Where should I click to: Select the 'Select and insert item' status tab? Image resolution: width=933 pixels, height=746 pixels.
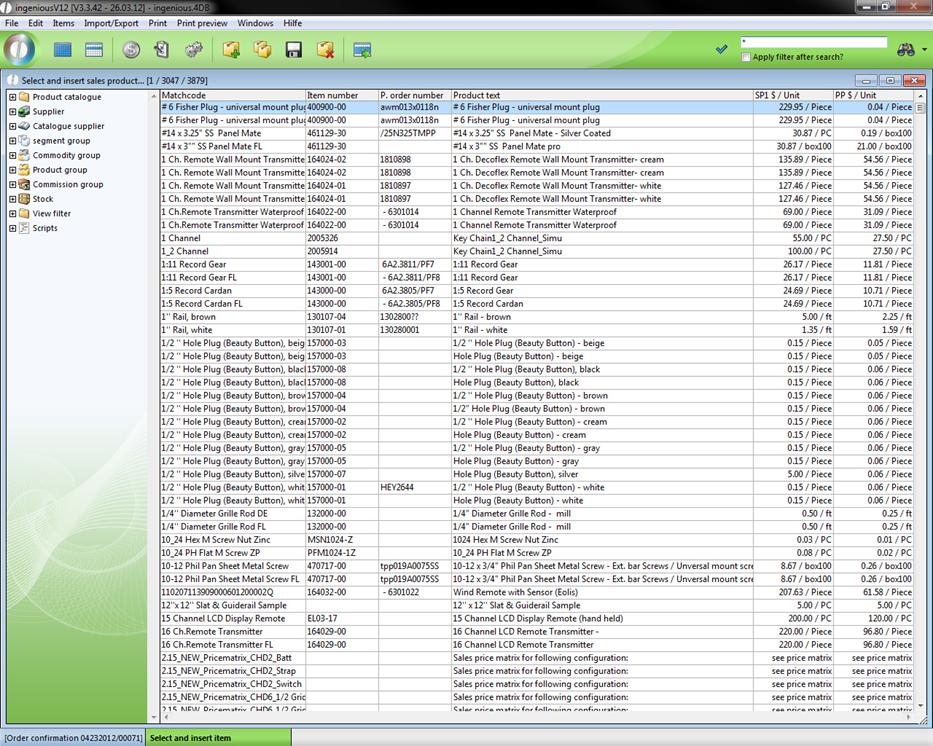[x=190, y=738]
